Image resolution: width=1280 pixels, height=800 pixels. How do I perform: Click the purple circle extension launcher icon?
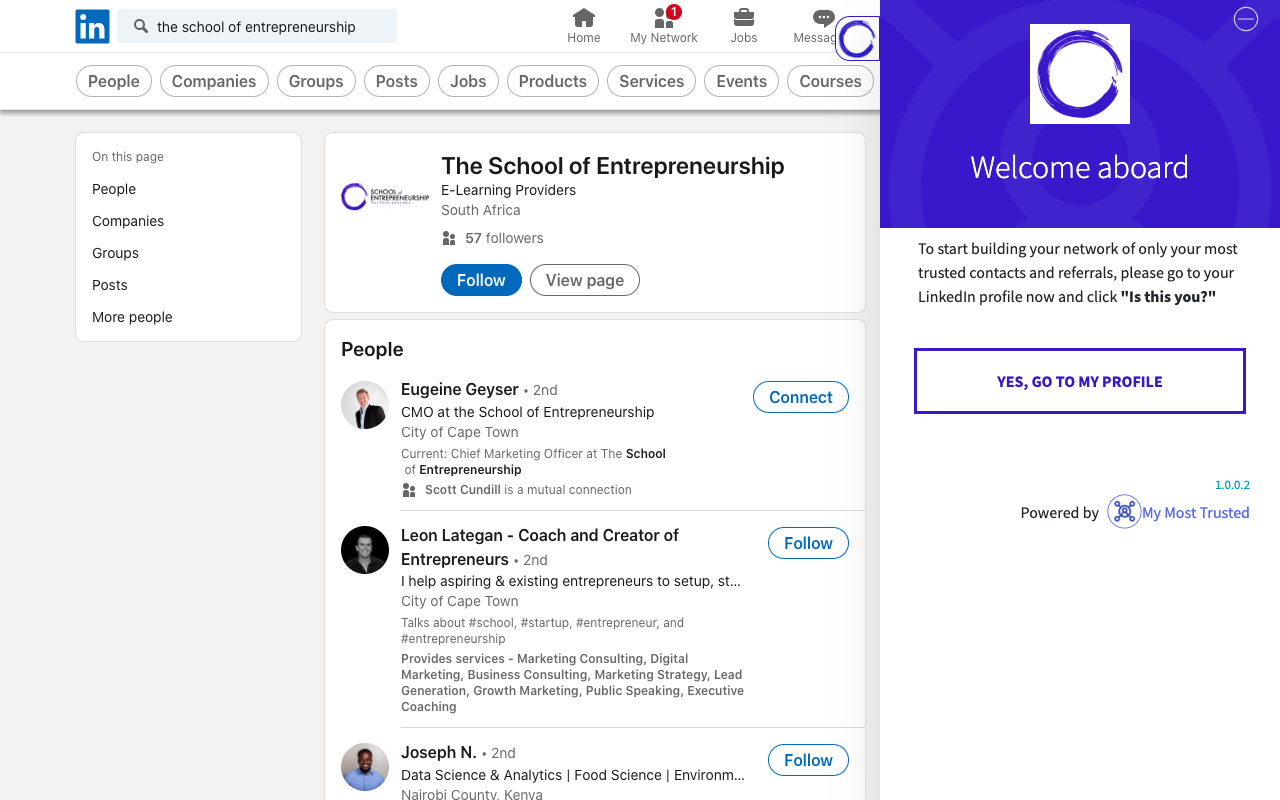857,39
